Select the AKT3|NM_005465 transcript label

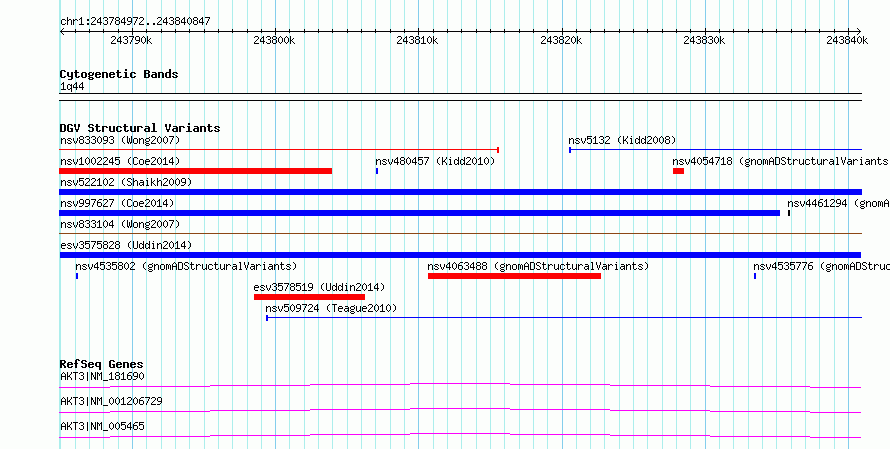(102, 426)
